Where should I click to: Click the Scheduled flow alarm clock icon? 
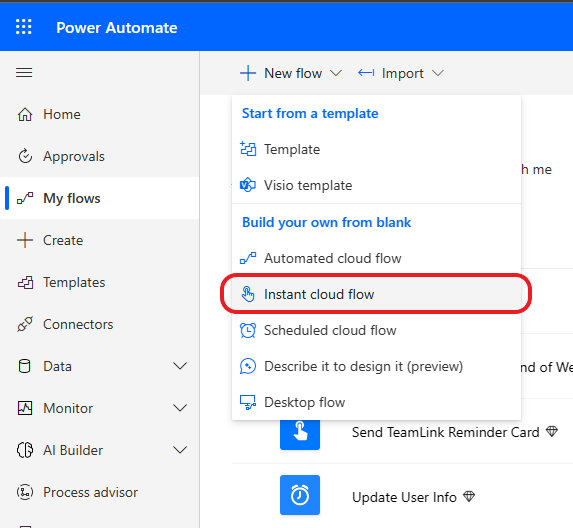[x=248, y=330]
